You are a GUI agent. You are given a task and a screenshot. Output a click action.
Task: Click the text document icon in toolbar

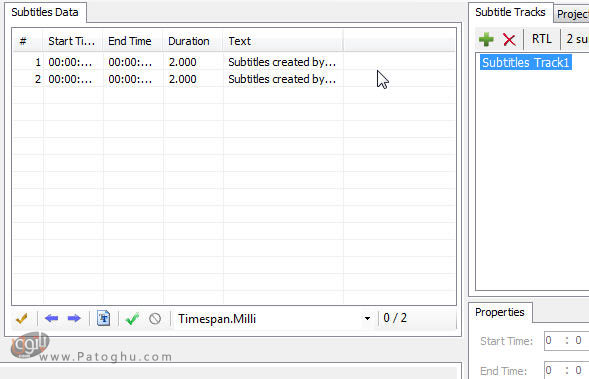pos(103,319)
